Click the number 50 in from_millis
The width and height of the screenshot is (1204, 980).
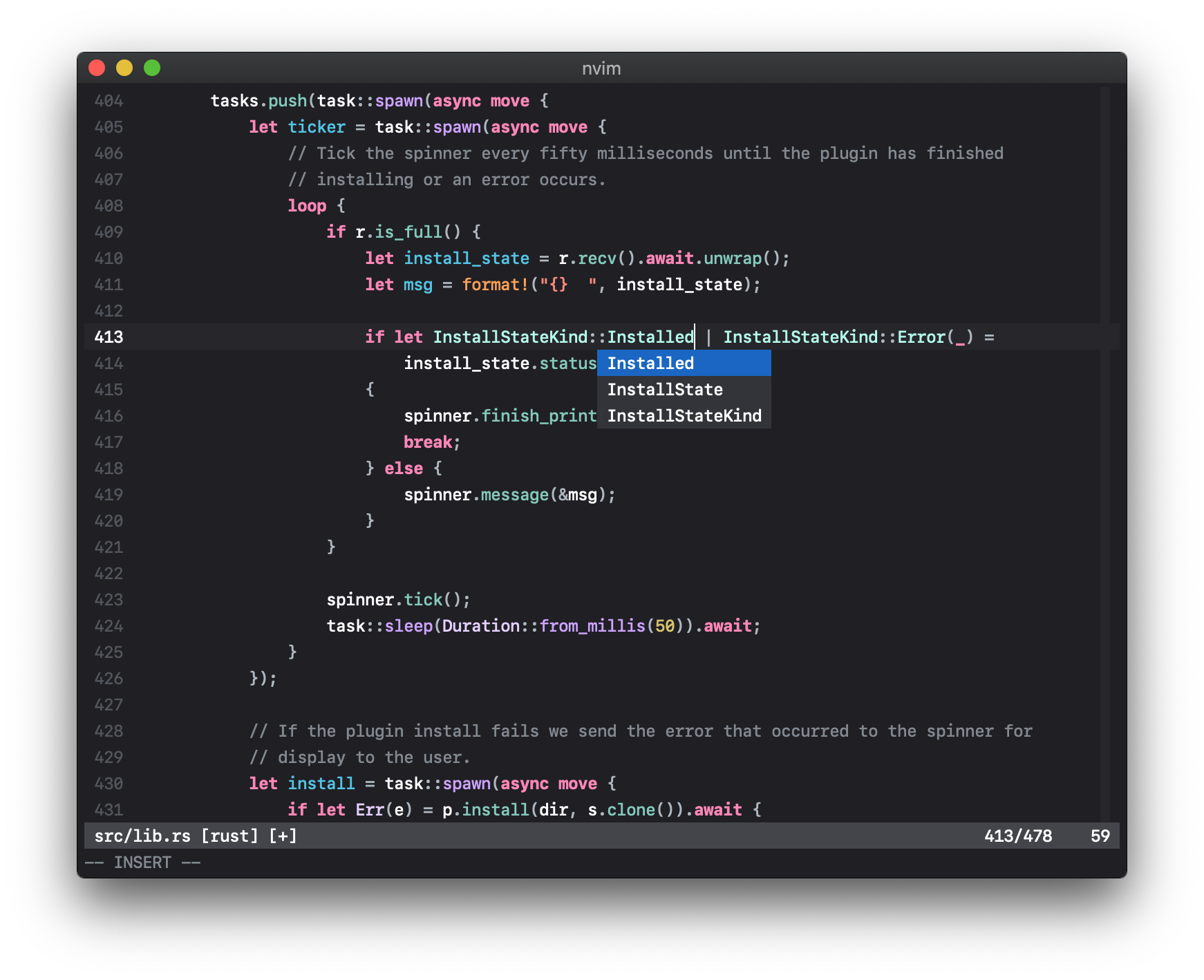[664, 626]
